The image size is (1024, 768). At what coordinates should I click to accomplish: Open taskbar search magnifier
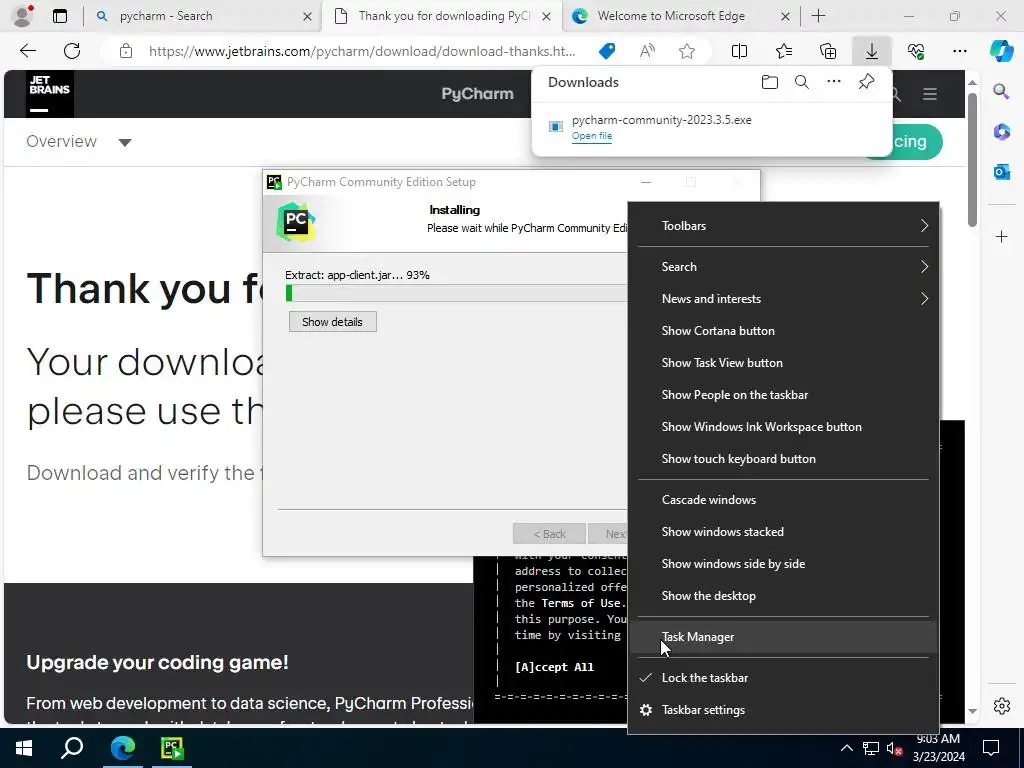[x=72, y=748]
